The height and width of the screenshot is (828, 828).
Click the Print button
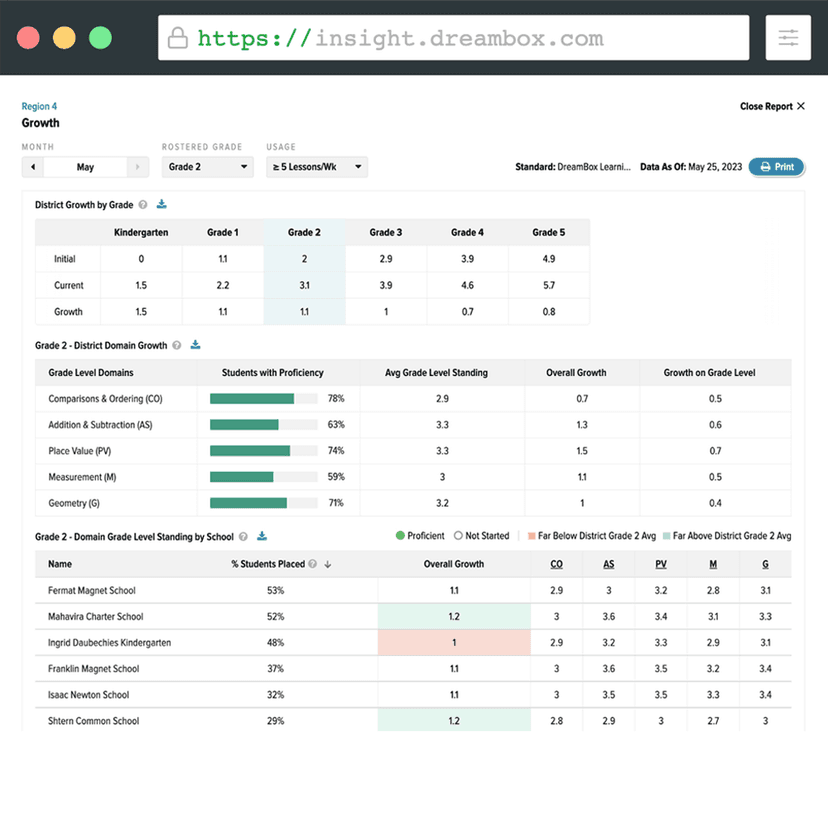777,167
